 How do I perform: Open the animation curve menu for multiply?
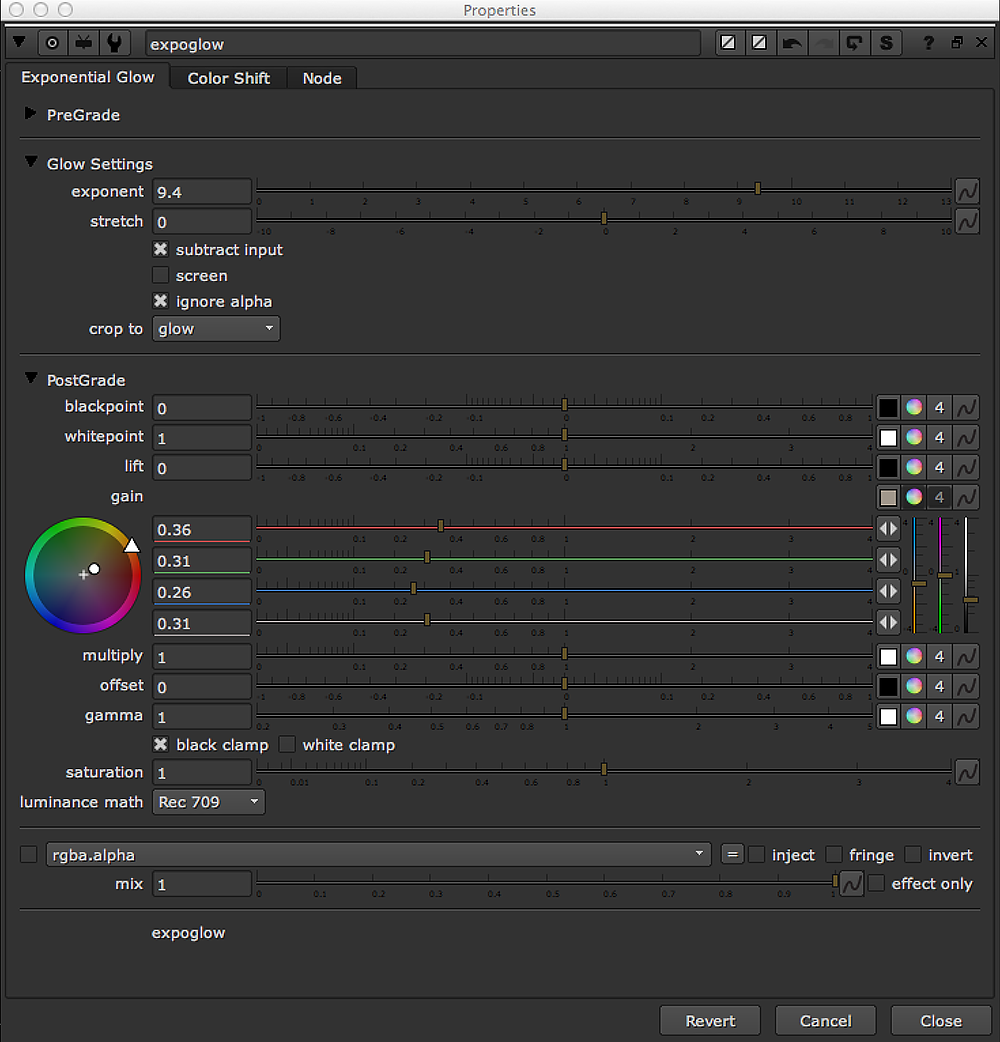967,657
